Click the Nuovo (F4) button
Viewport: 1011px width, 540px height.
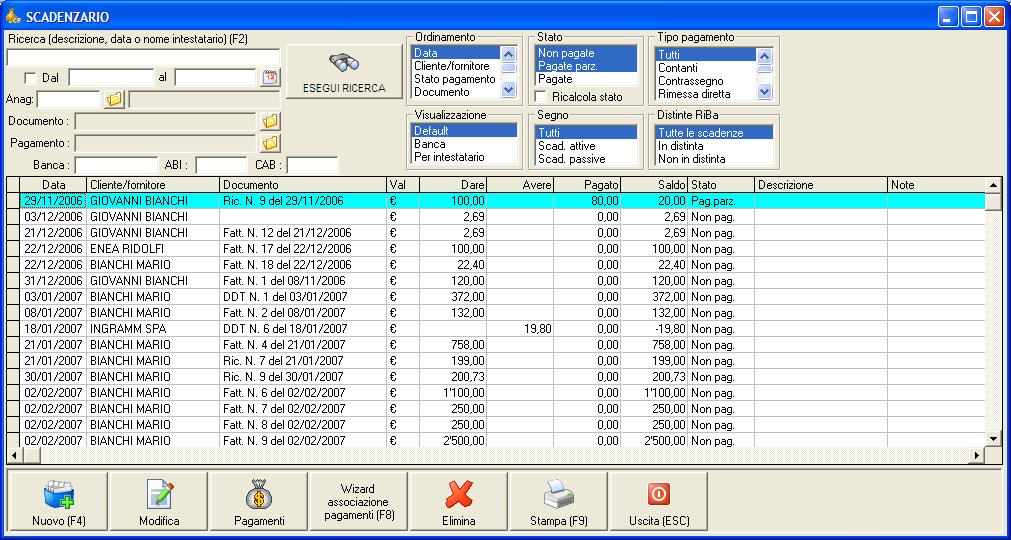pyautogui.click(x=59, y=501)
